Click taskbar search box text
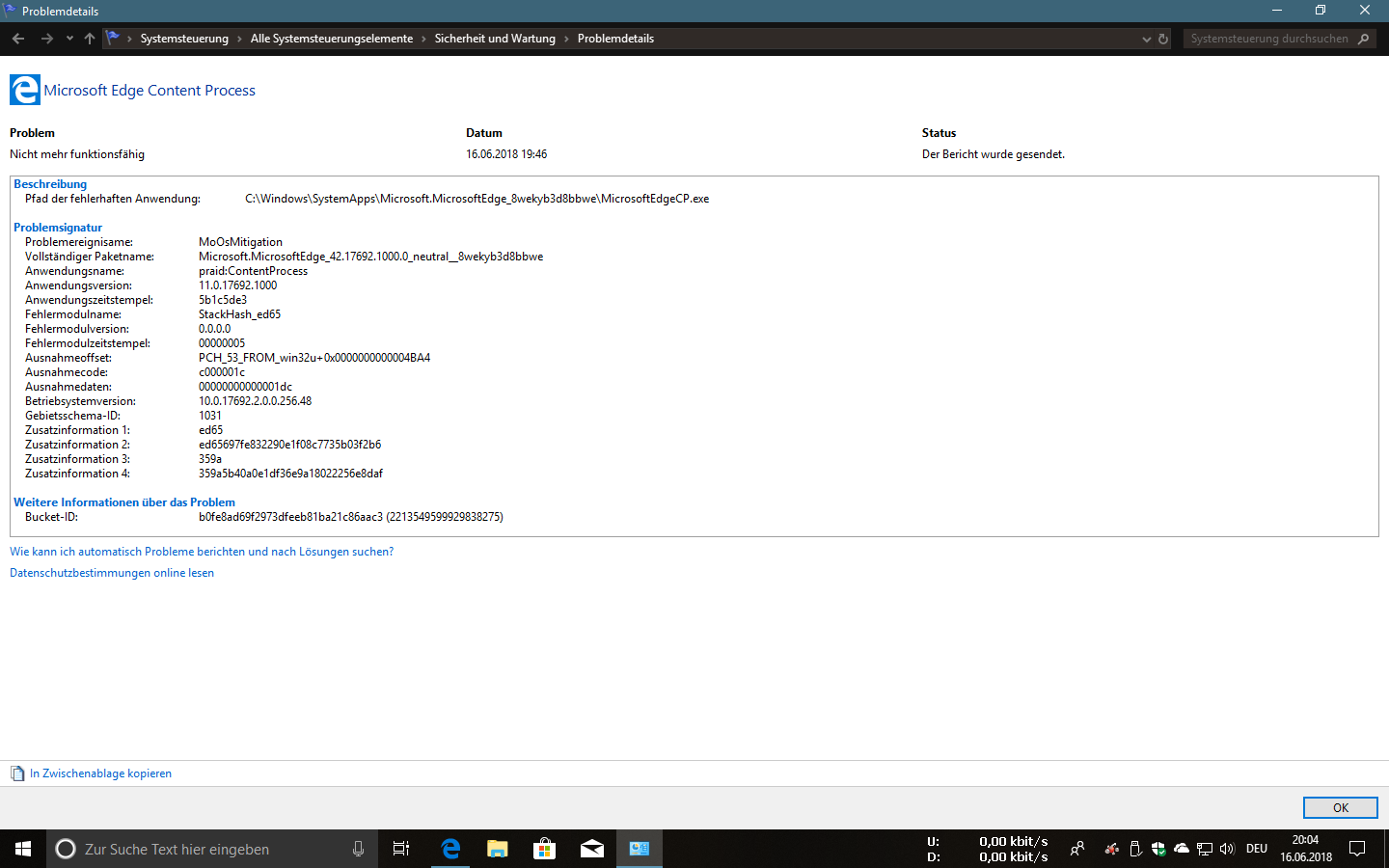 [x=177, y=849]
